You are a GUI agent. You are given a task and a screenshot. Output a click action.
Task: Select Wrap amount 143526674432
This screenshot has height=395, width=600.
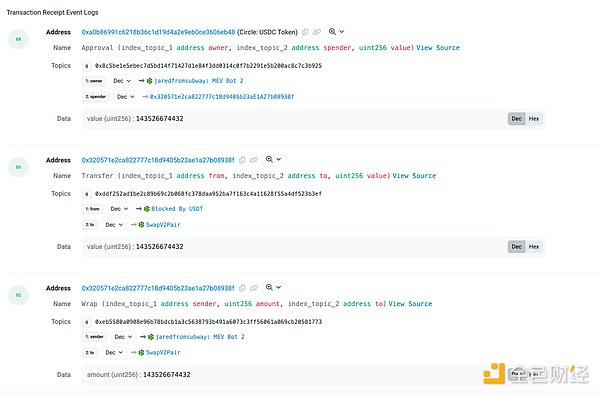(166, 375)
